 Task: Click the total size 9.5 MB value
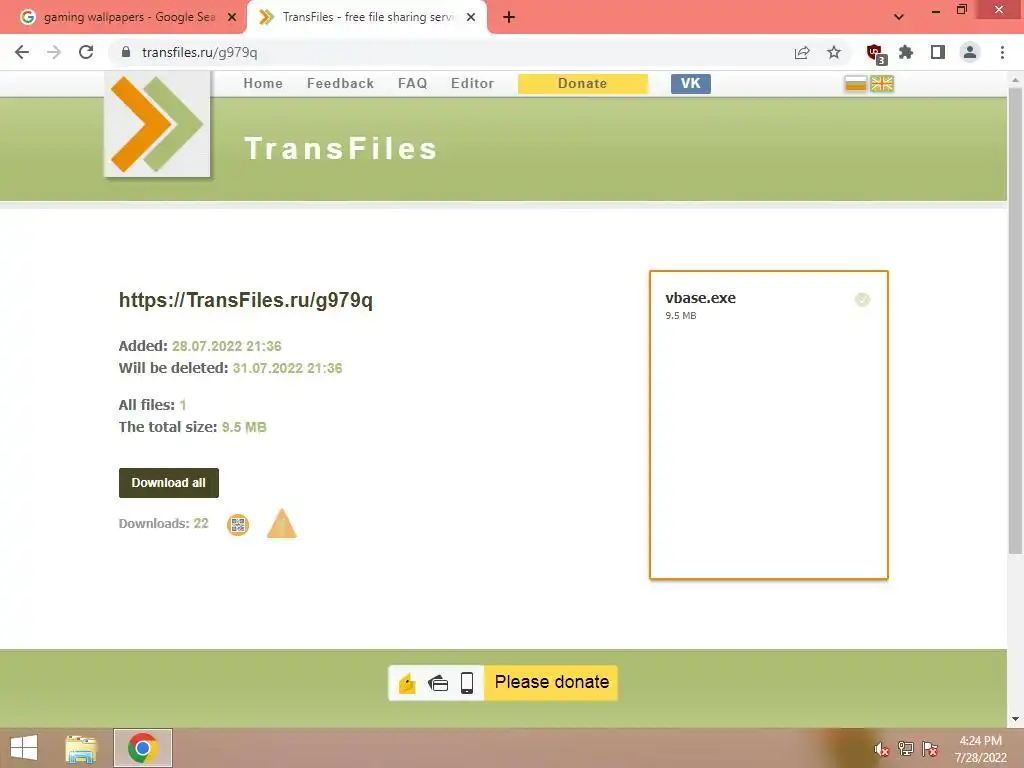pyautogui.click(x=244, y=427)
